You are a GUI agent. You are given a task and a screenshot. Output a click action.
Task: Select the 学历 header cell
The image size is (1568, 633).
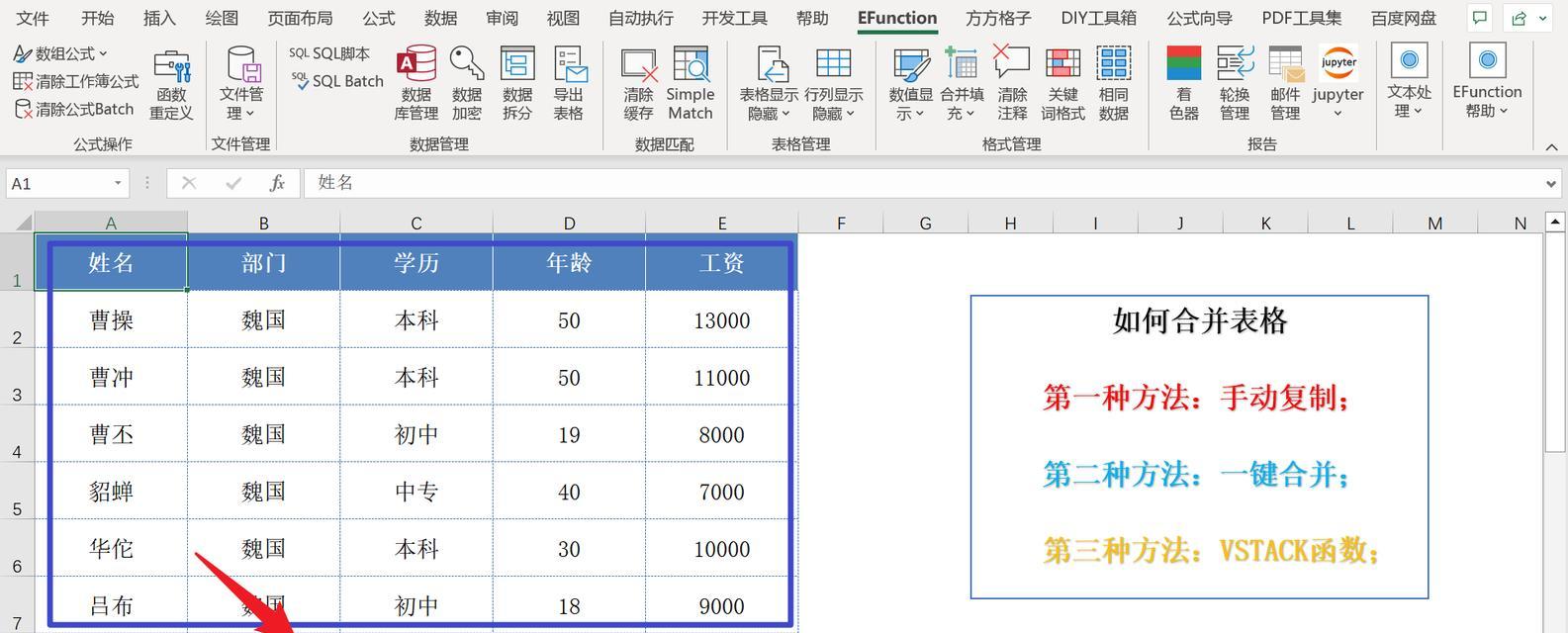click(416, 262)
